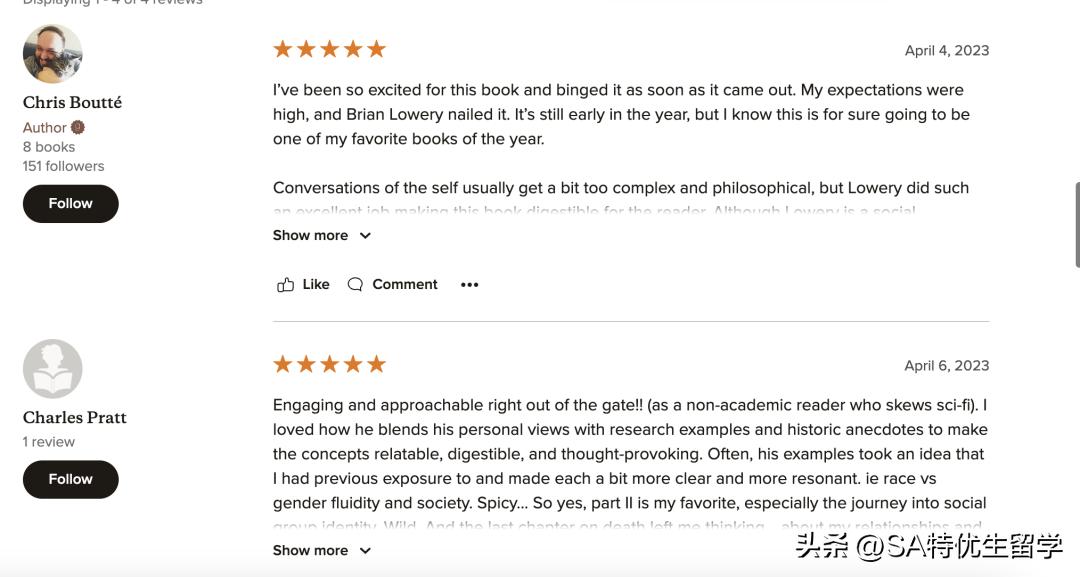The image size is (1080, 577).
Task: Click Chris Boutté's profile photo
Action: pos(52,54)
